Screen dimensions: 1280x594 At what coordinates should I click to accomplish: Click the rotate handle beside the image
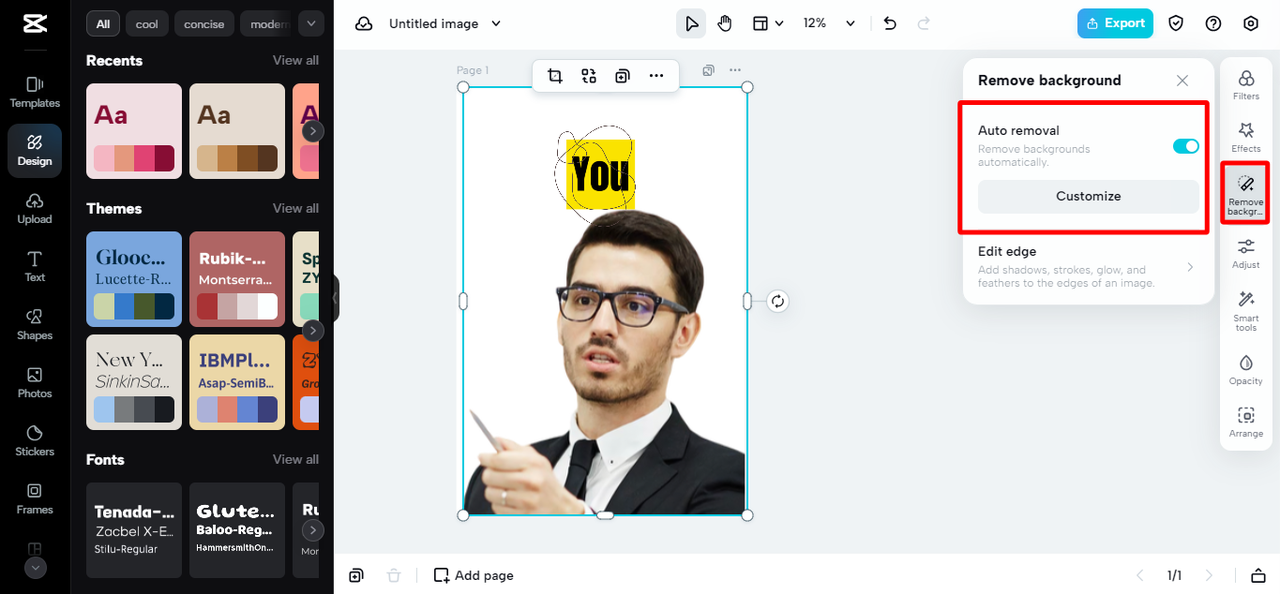point(778,301)
